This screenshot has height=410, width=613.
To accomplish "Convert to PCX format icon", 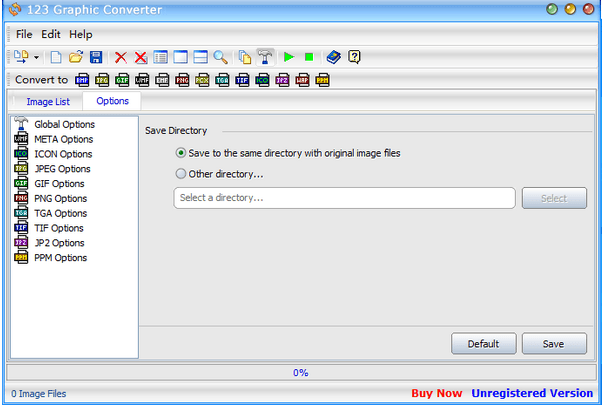I will tap(202, 80).
